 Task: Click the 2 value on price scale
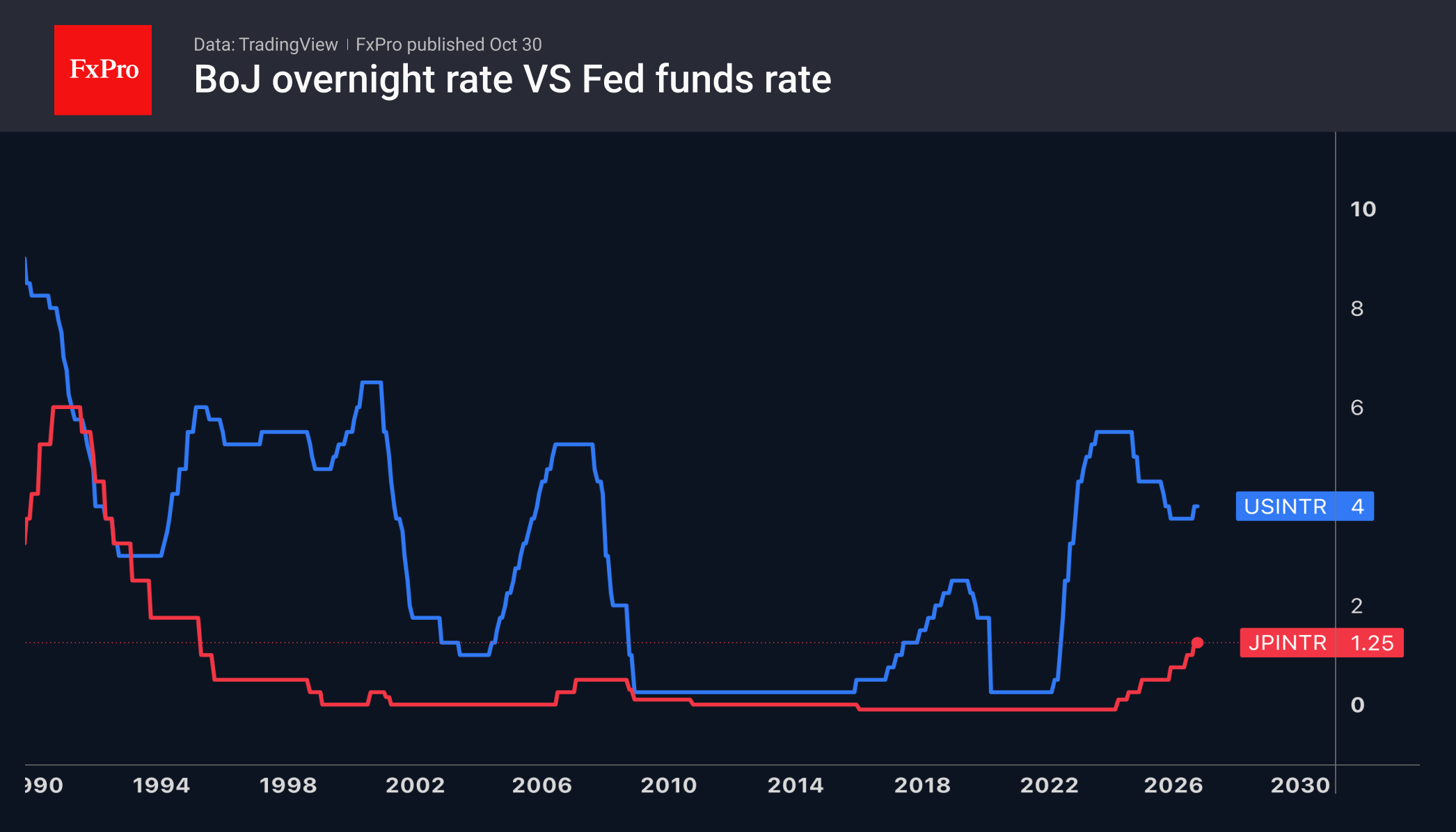point(1356,606)
